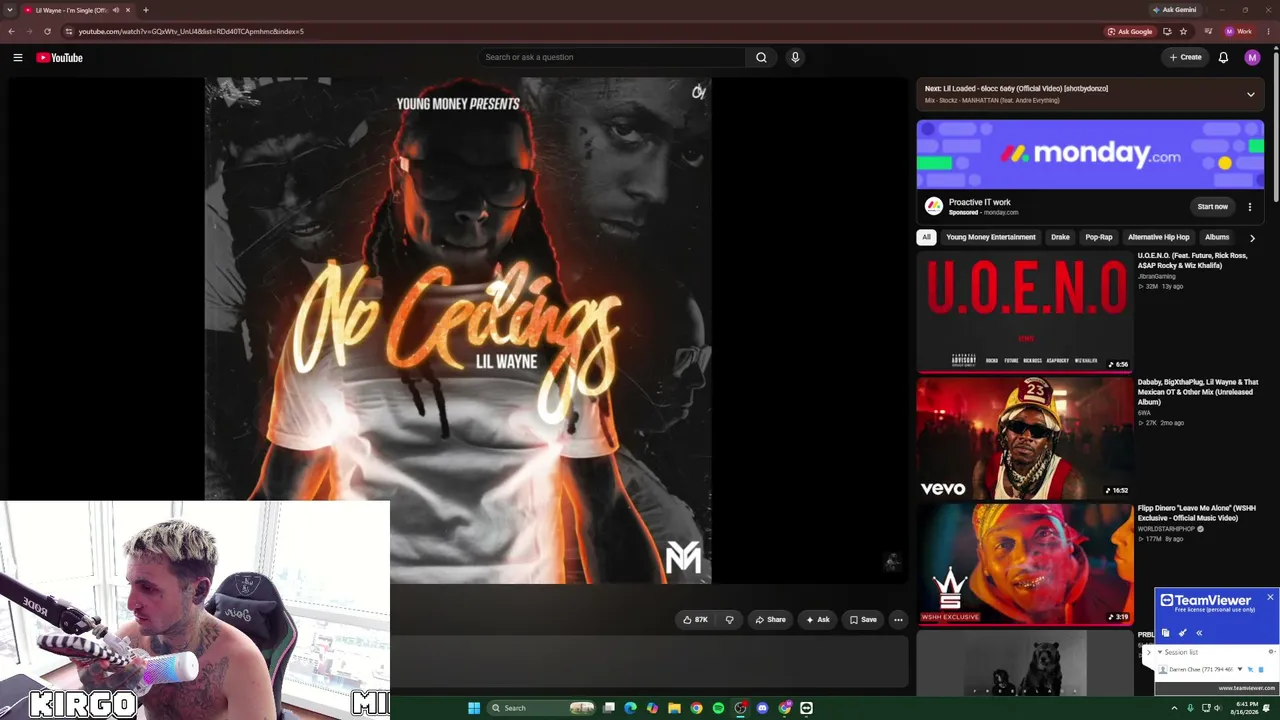Close the TeamViewer panel
The width and height of the screenshot is (1280, 720).
click(x=1270, y=597)
